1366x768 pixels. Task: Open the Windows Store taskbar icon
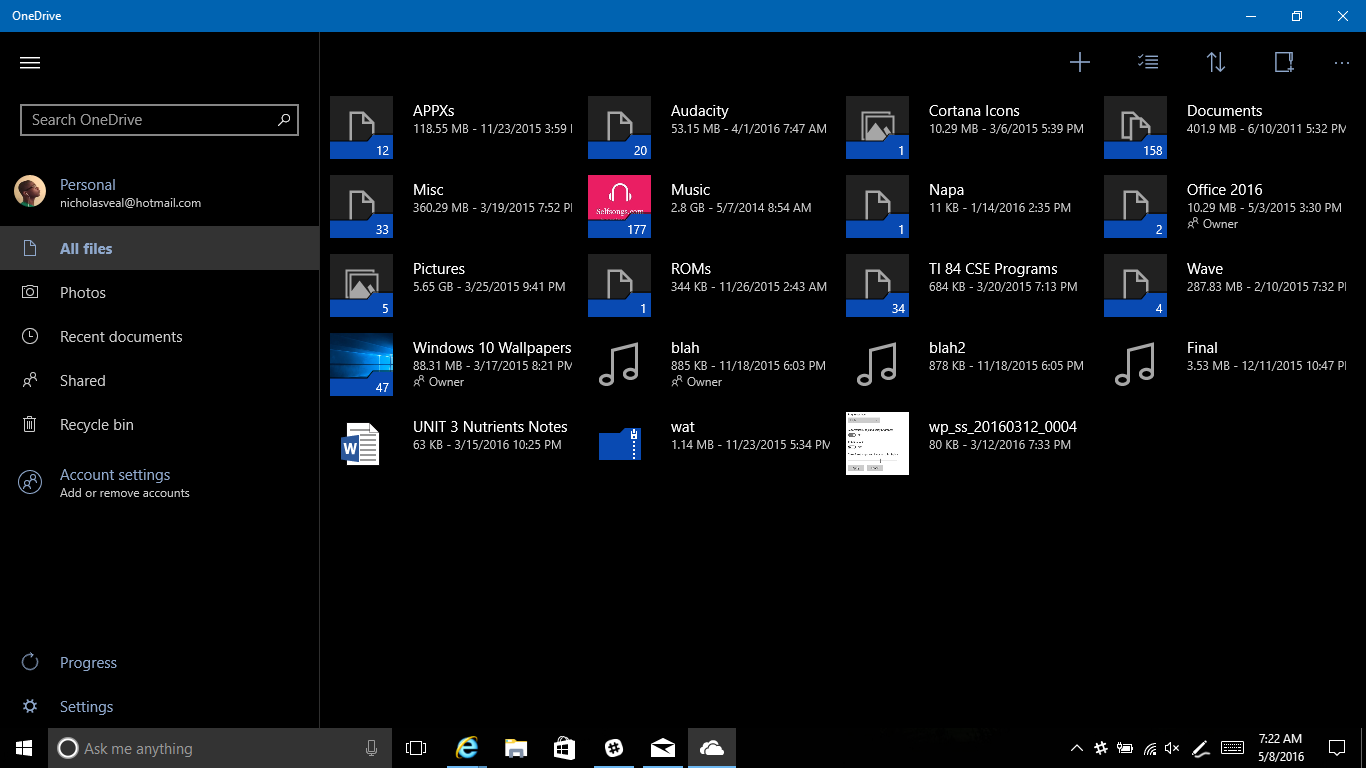point(564,748)
